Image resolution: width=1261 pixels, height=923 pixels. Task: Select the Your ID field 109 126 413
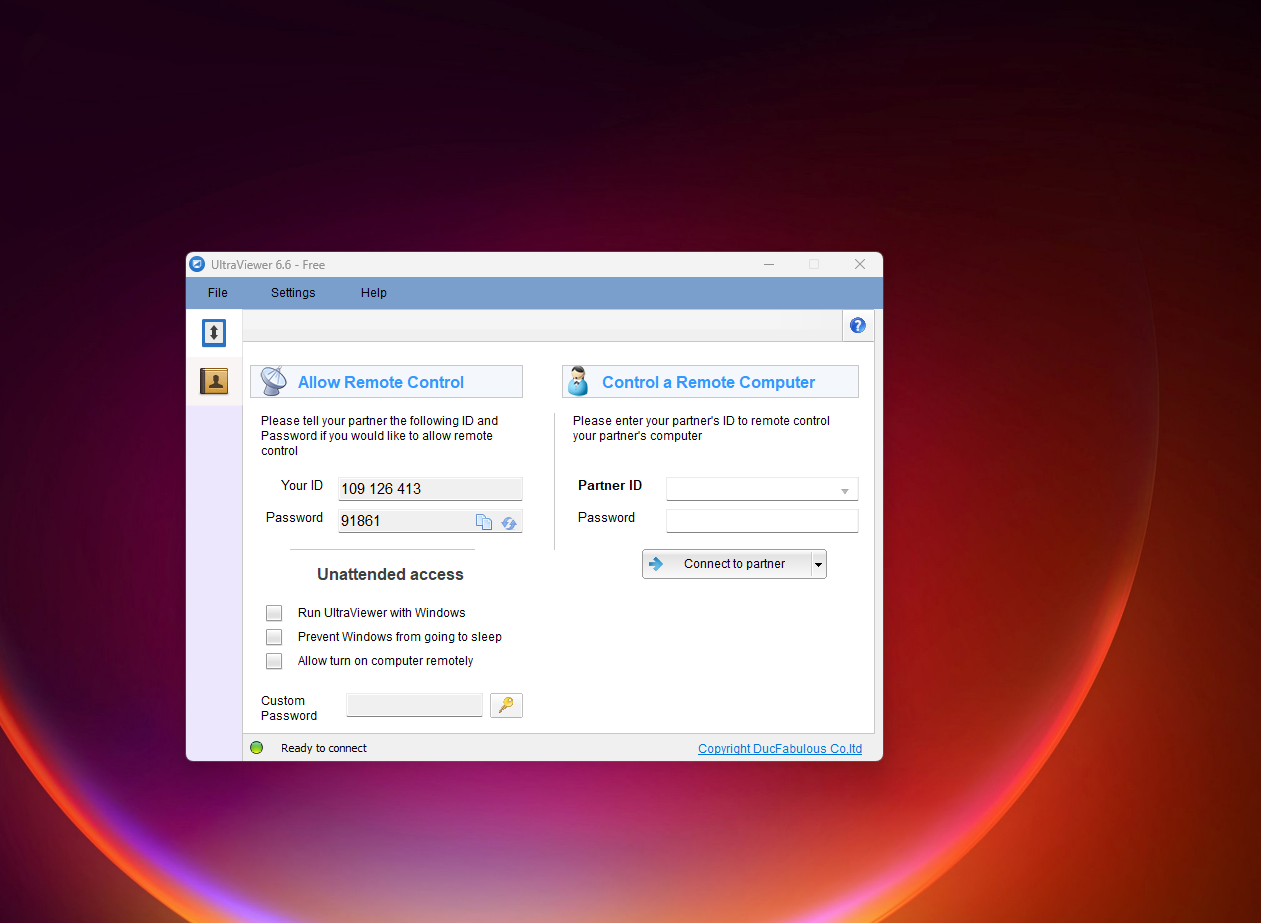(430, 489)
